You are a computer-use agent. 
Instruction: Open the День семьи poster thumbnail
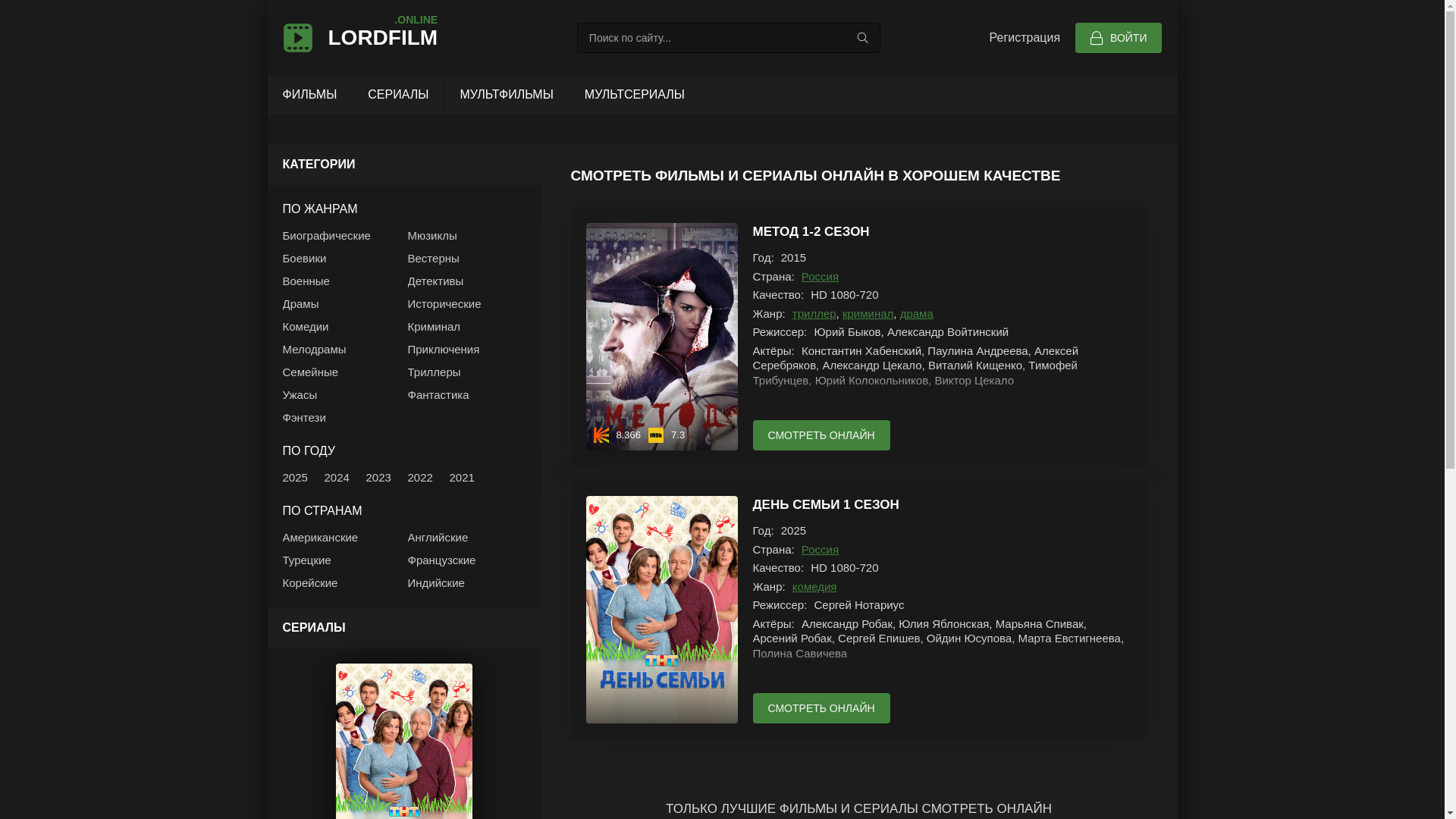pos(661,609)
